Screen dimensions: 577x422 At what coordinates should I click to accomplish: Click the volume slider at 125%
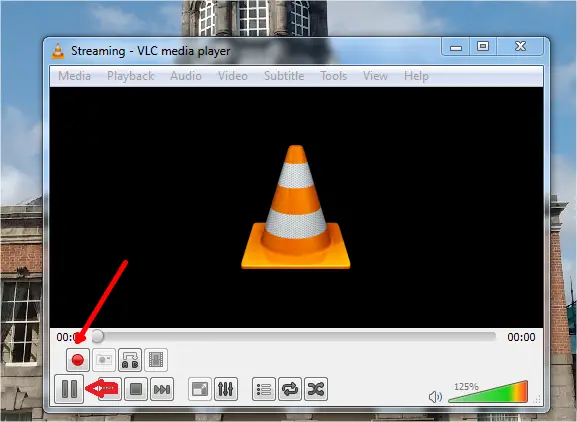pyautogui.click(x=489, y=392)
